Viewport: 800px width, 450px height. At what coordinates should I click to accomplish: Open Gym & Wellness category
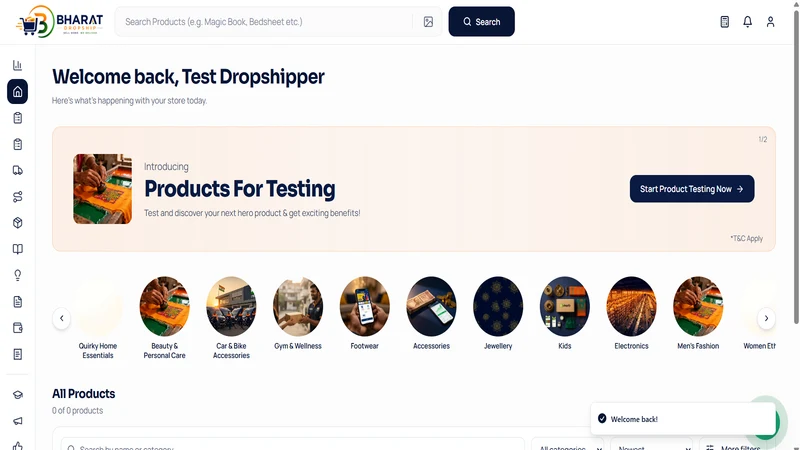(298, 314)
